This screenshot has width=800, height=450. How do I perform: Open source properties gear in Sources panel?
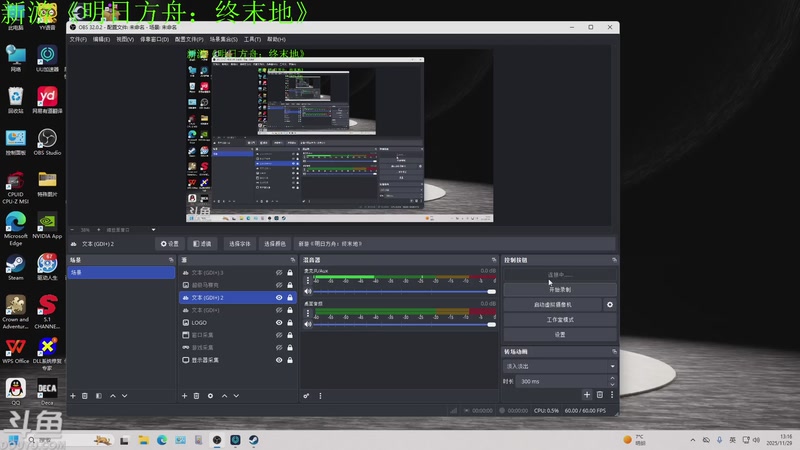coord(210,396)
